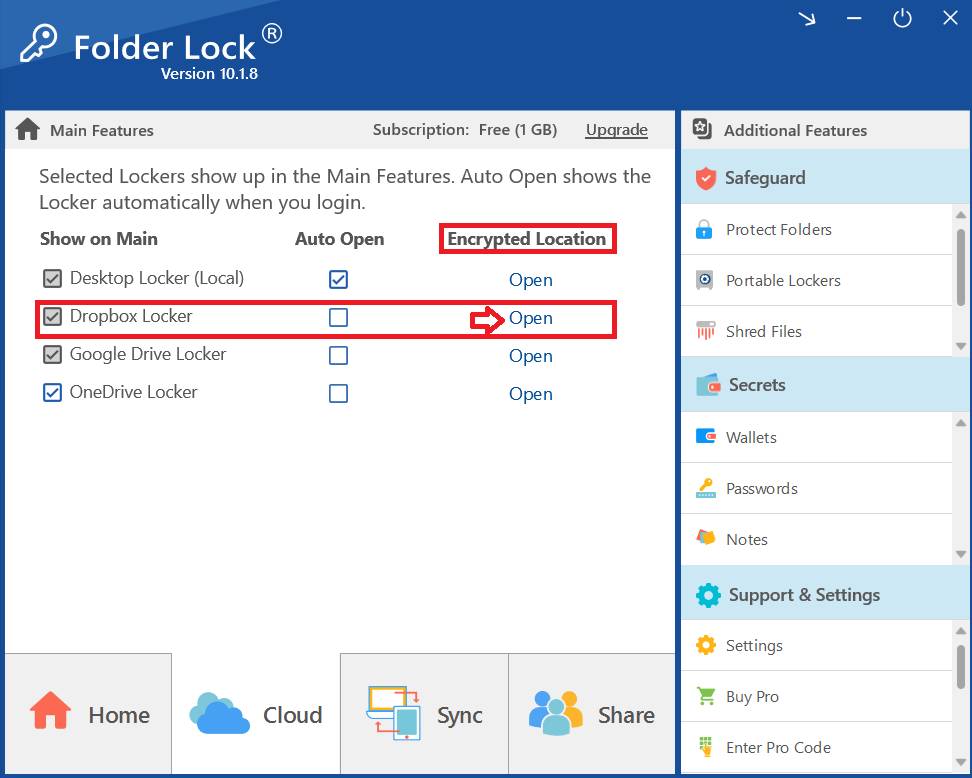Viewport: 972px width, 778px height.
Task: Open the Dropbox Locker encrypted location
Action: click(x=530, y=318)
